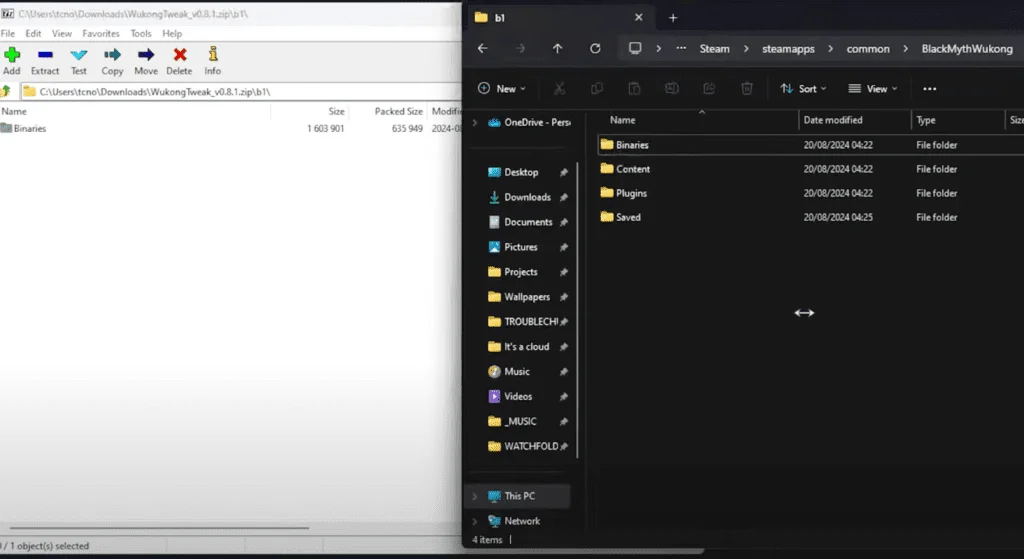Unpin Wallpapers via its pin icon
The width and height of the screenshot is (1024, 559).
pyautogui.click(x=564, y=296)
